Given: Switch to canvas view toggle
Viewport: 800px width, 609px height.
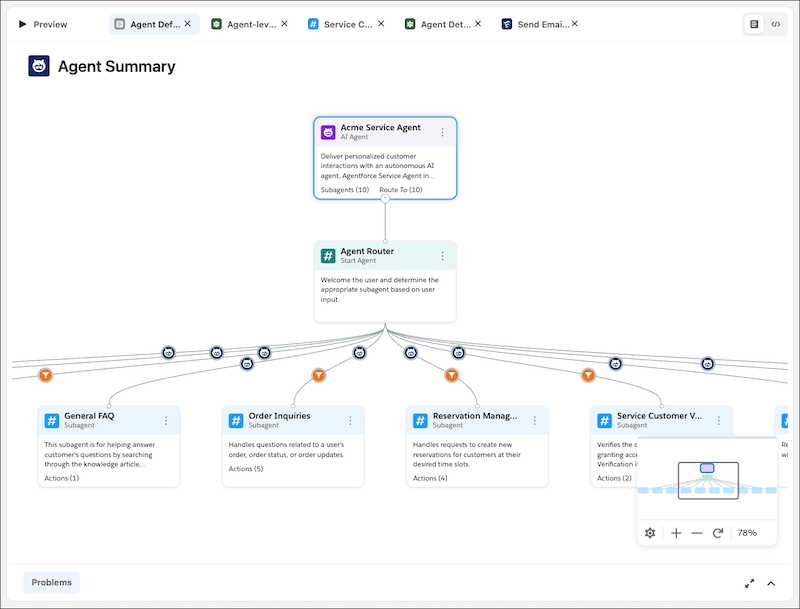Looking at the screenshot, I should coord(754,24).
